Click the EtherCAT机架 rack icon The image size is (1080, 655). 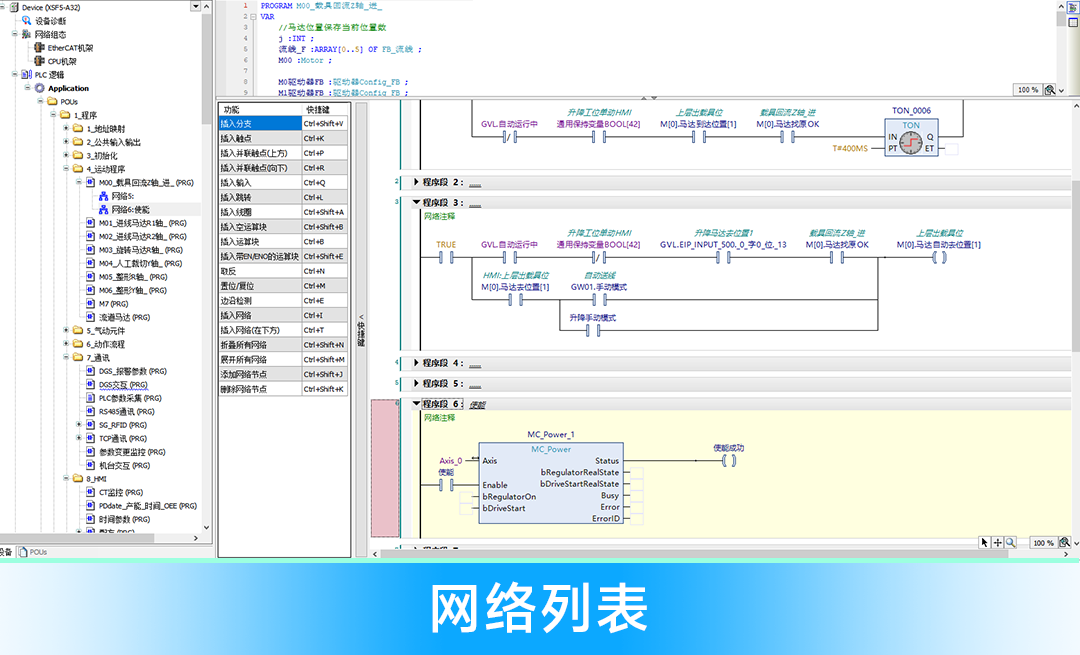[x=39, y=47]
